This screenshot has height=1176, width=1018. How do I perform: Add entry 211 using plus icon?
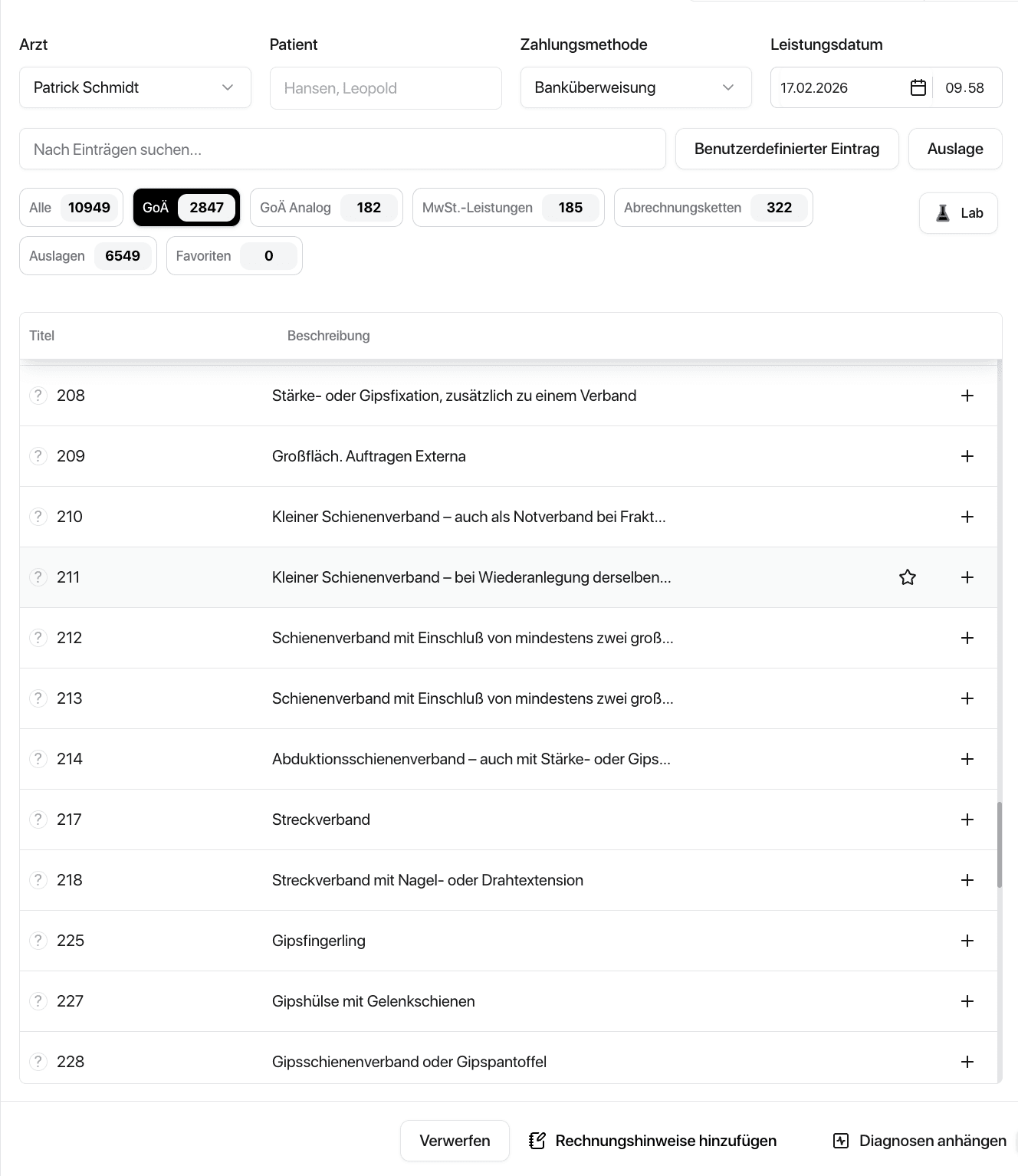pos(967,577)
